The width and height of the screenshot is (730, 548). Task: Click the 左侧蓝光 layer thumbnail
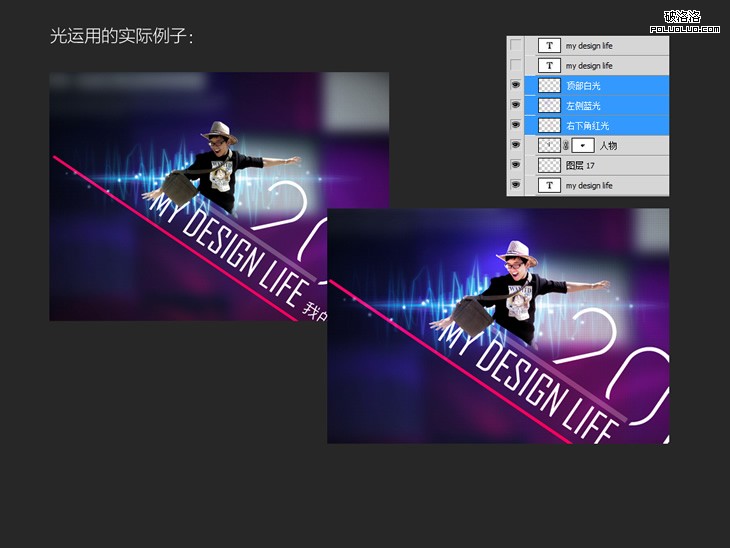[x=549, y=106]
